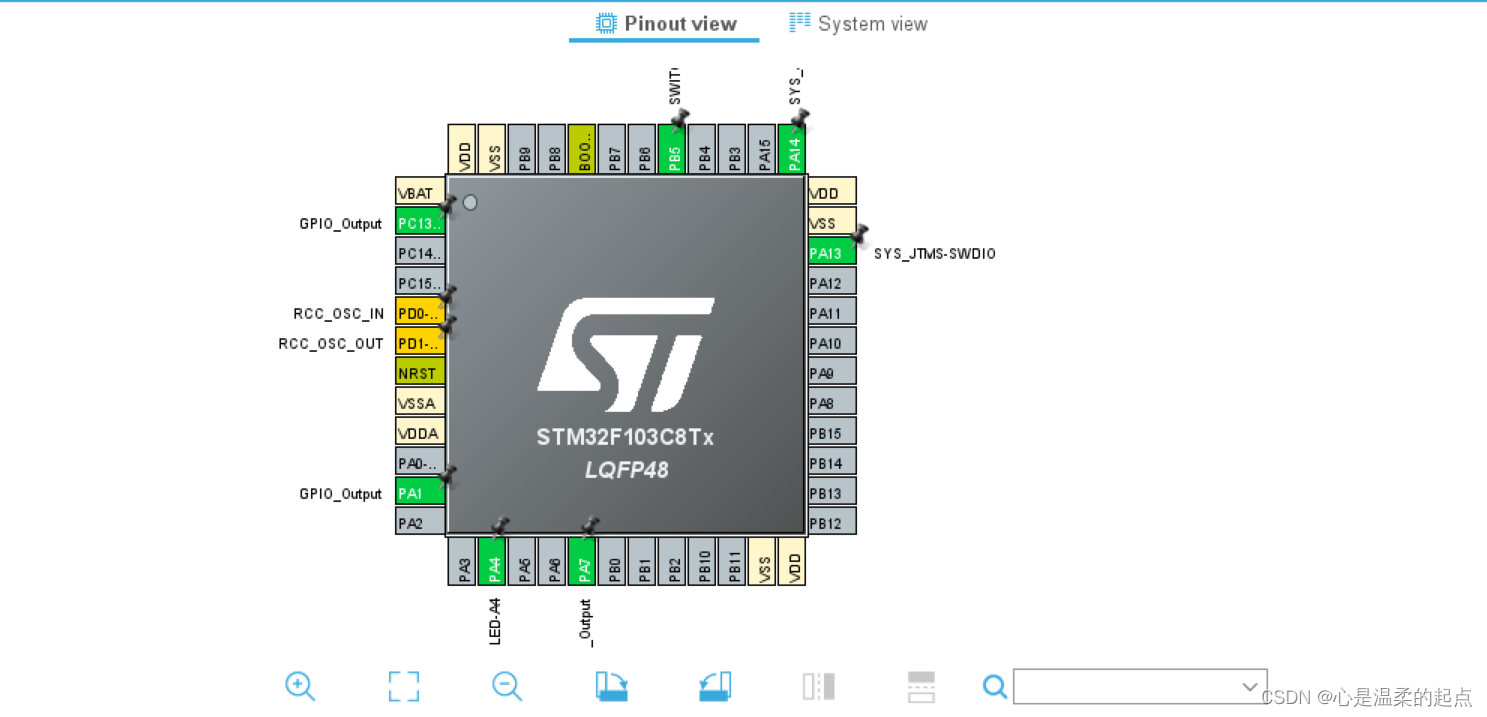Rotate the chip clockwise using toolbar icon
This screenshot has width=1487, height=717.
click(611, 687)
